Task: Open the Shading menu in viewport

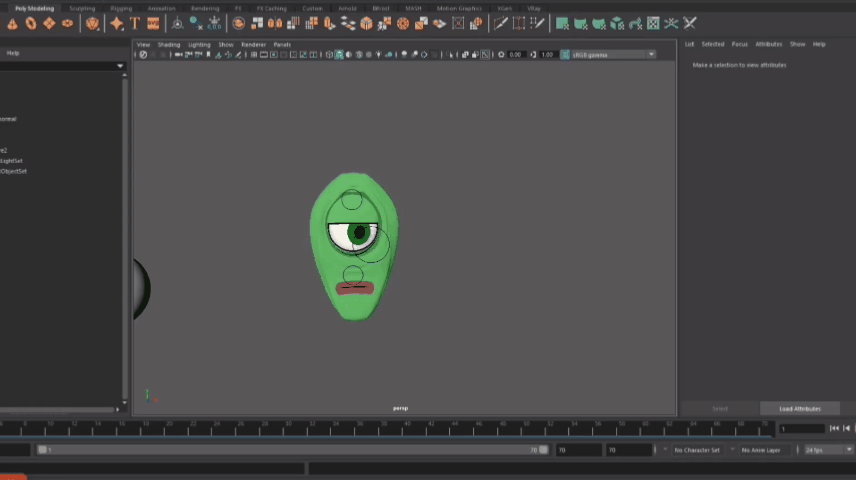Action: coord(169,44)
